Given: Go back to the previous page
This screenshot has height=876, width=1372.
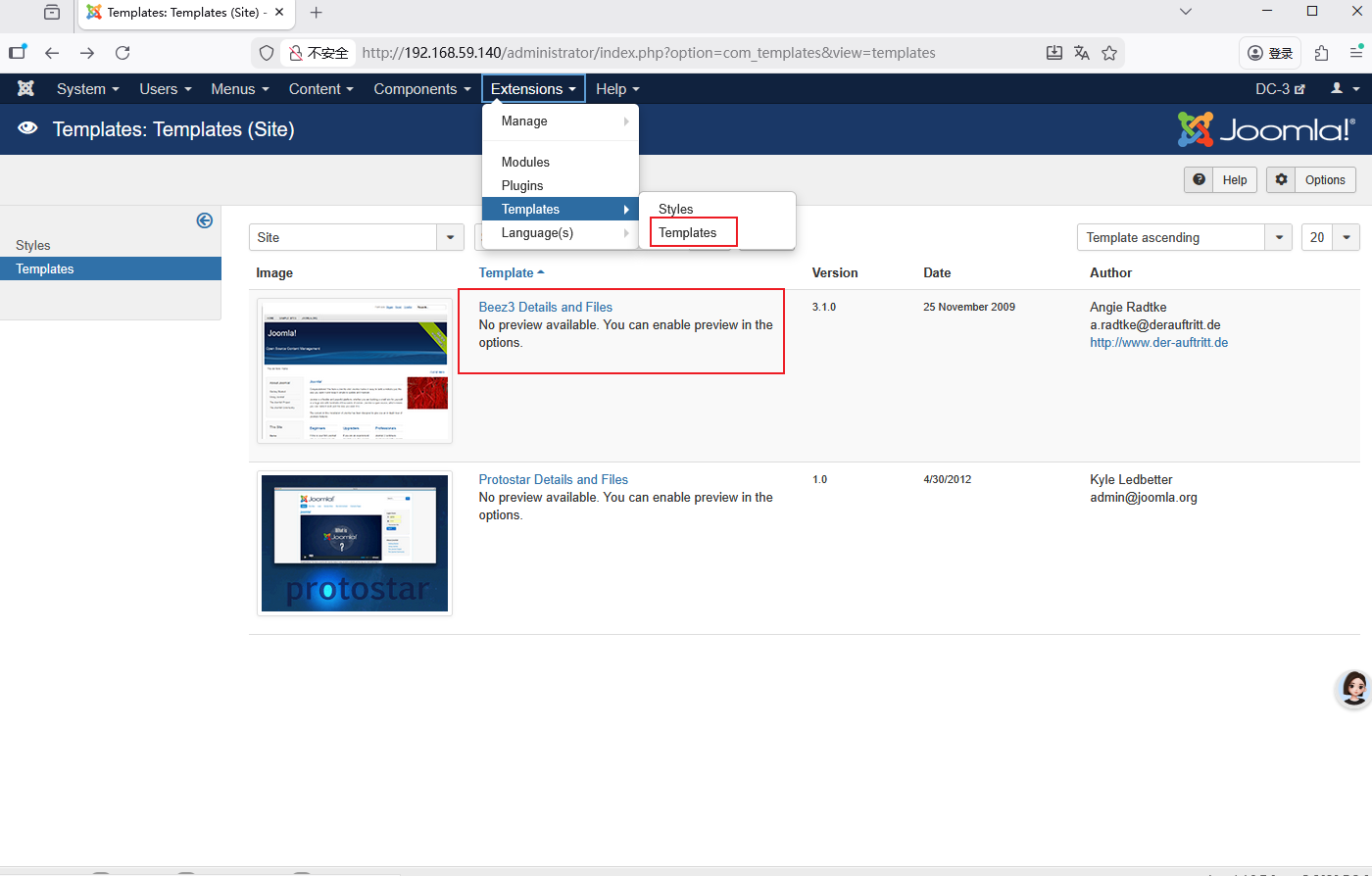Looking at the screenshot, I should (52, 53).
